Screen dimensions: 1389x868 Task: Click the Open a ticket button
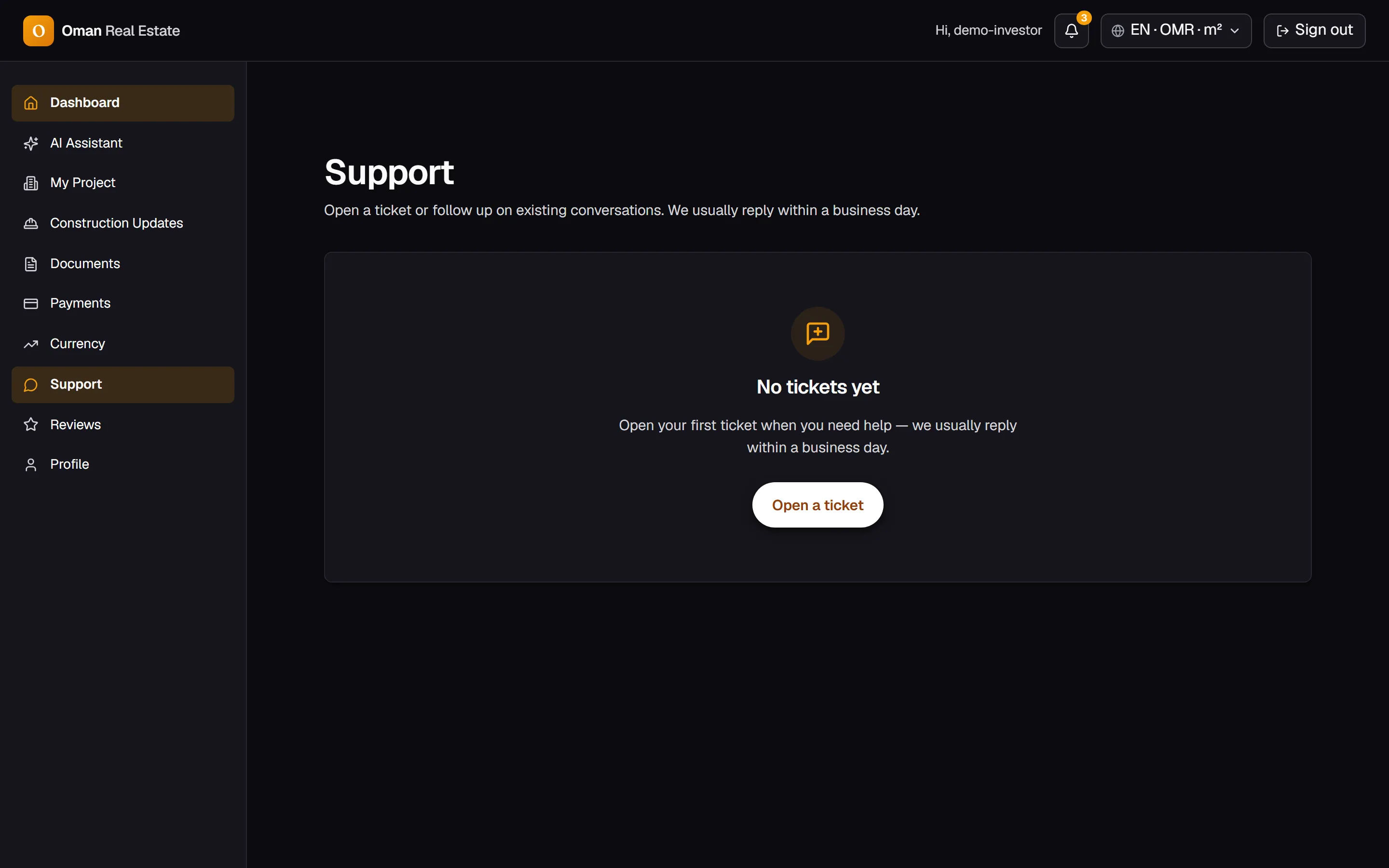[817, 504]
